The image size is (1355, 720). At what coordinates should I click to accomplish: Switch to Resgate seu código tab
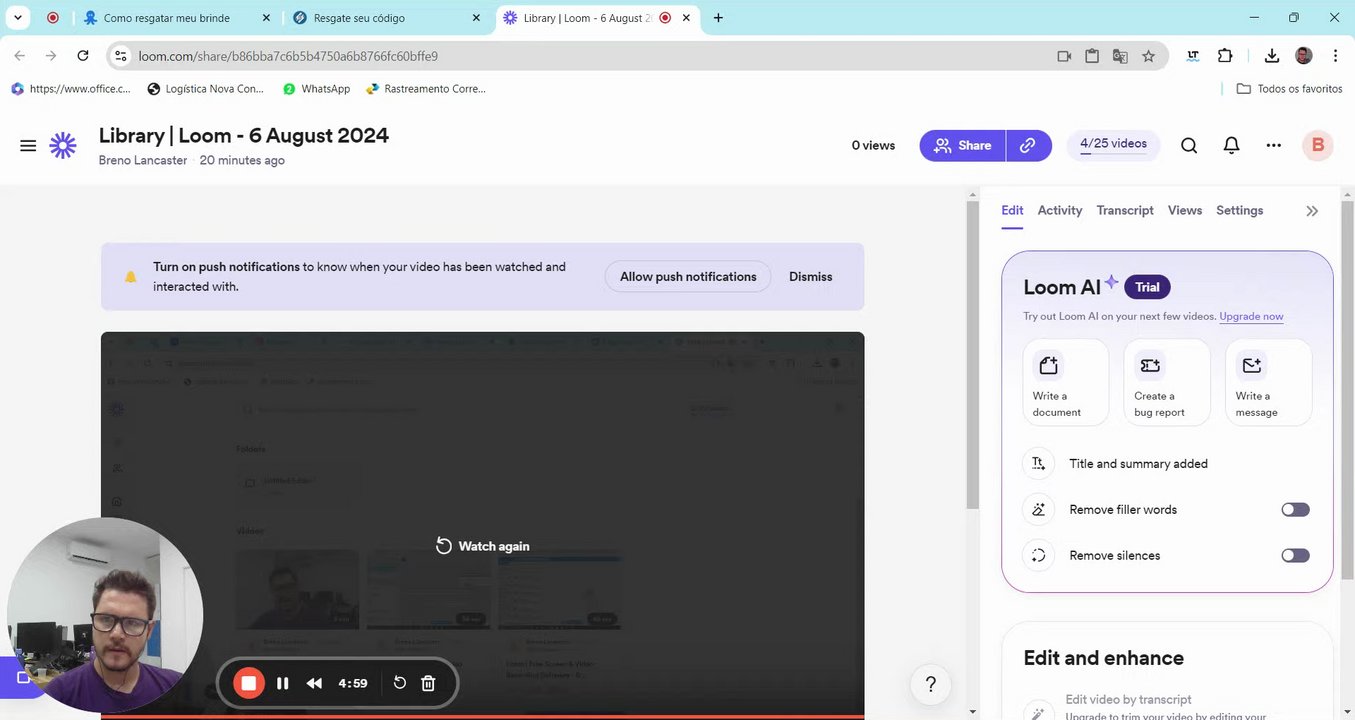386,18
